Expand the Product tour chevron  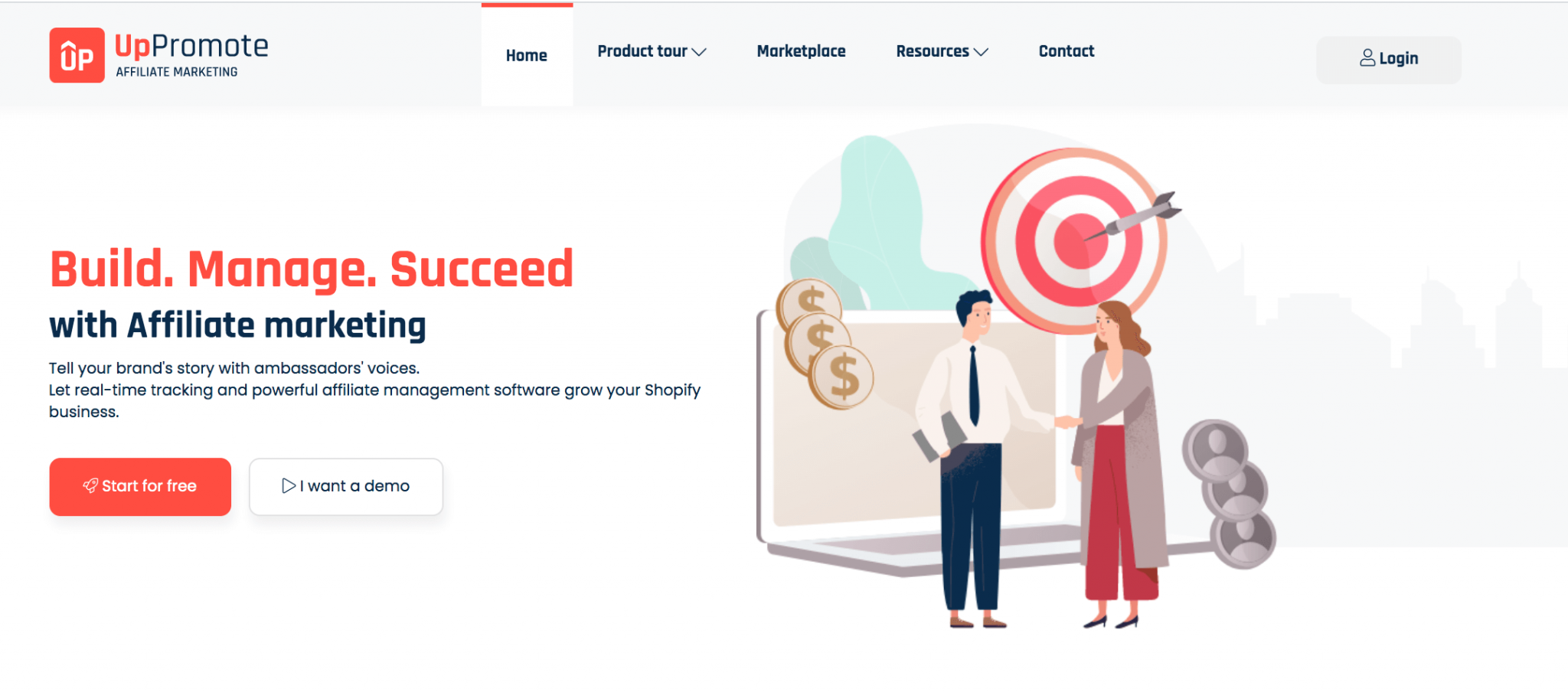pyautogui.click(x=699, y=52)
